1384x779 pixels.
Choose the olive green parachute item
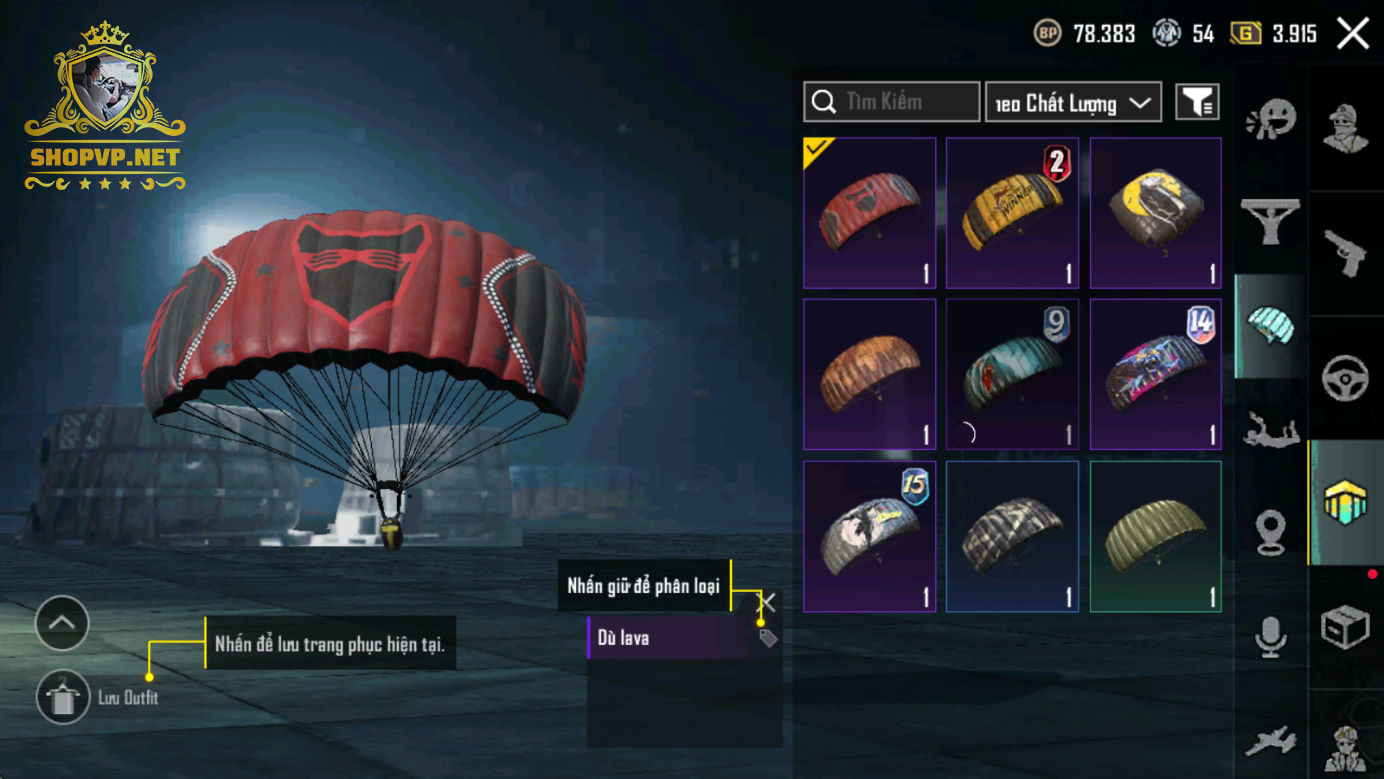point(1155,536)
